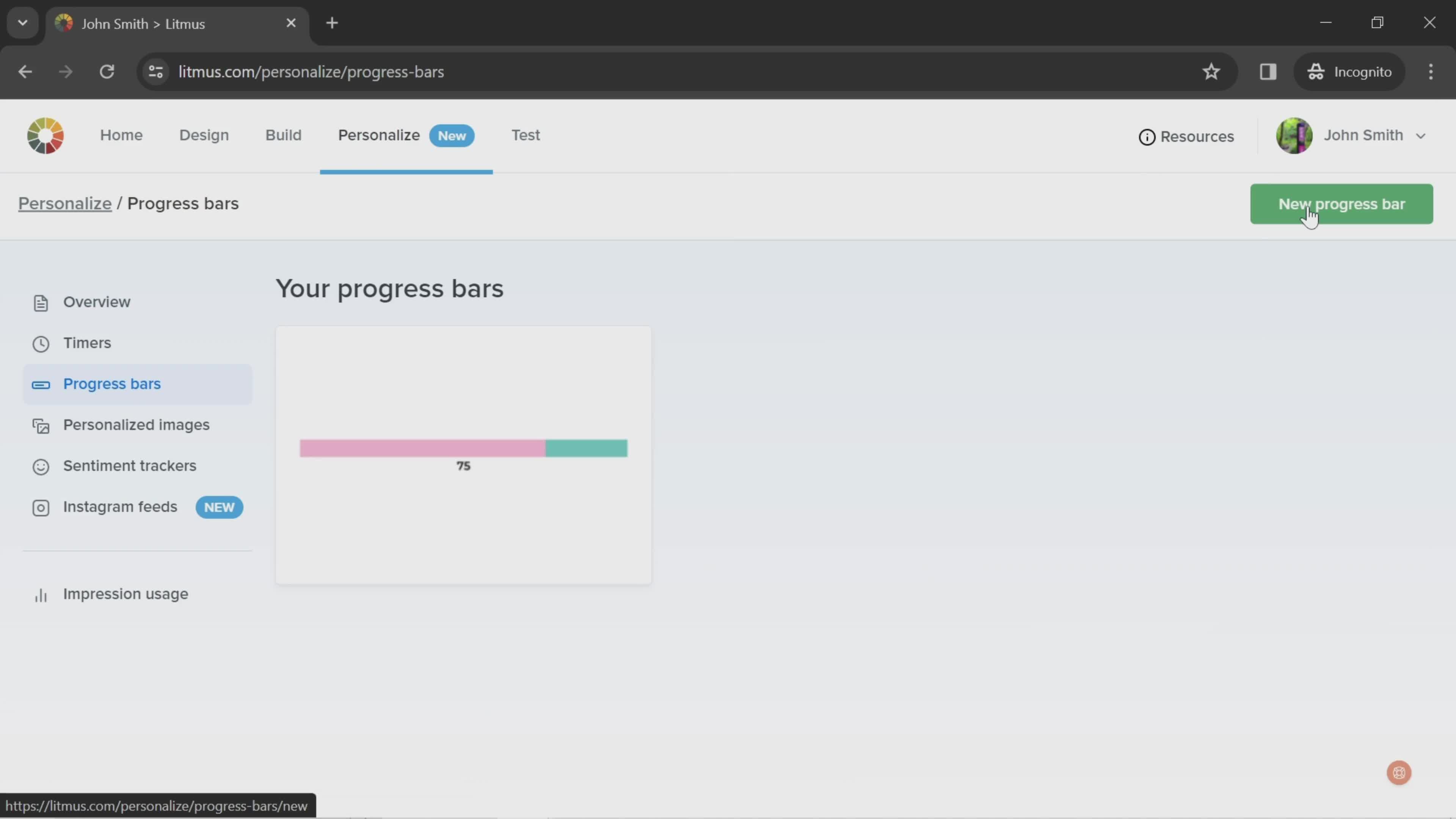Screen dimensions: 1456x819
Task: Switch to the Personalize tab
Action: [378, 135]
